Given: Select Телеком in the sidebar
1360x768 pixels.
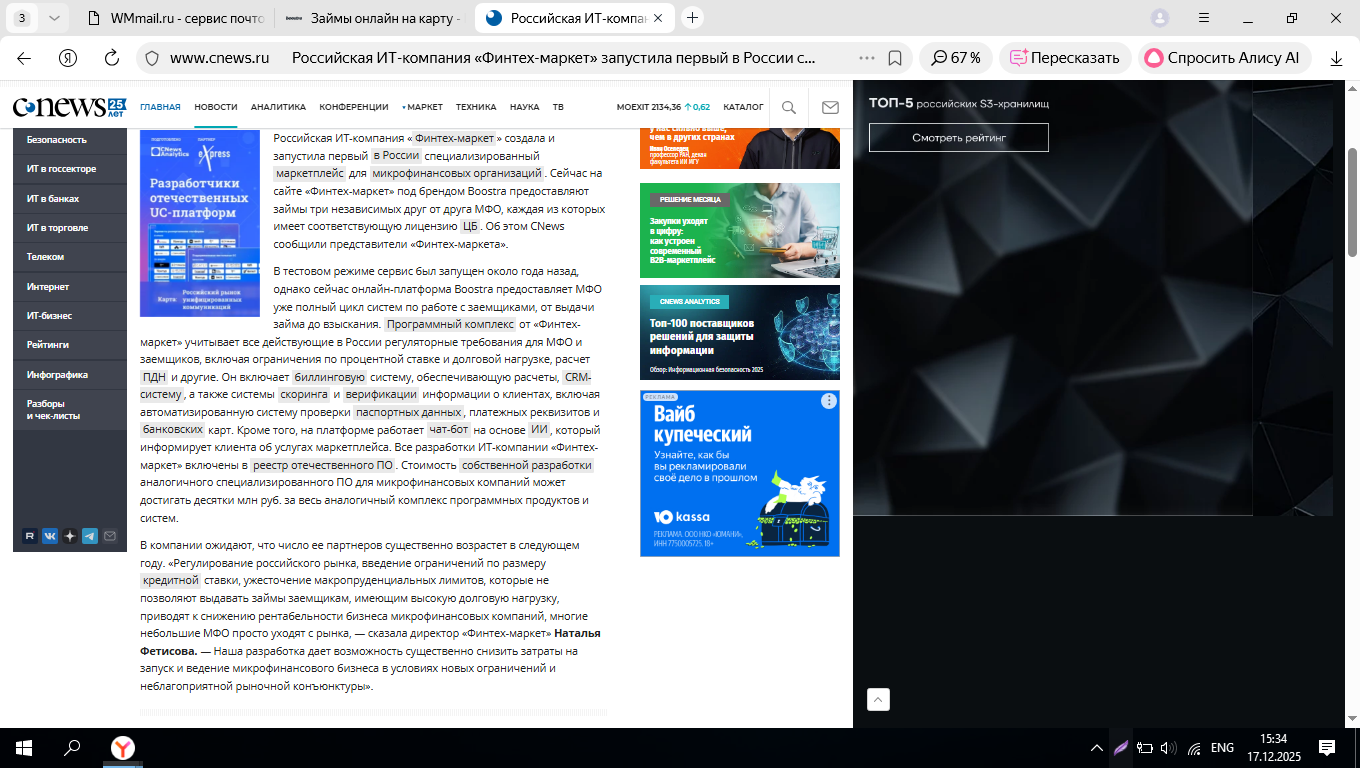Looking at the screenshot, I should [70, 257].
